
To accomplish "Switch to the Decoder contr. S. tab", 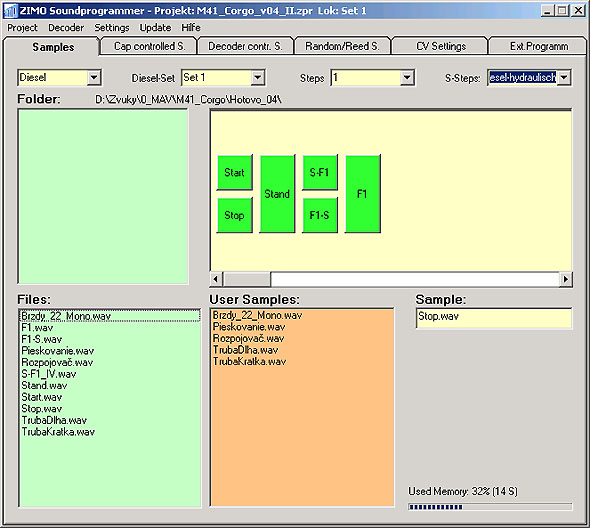I will [245, 46].
